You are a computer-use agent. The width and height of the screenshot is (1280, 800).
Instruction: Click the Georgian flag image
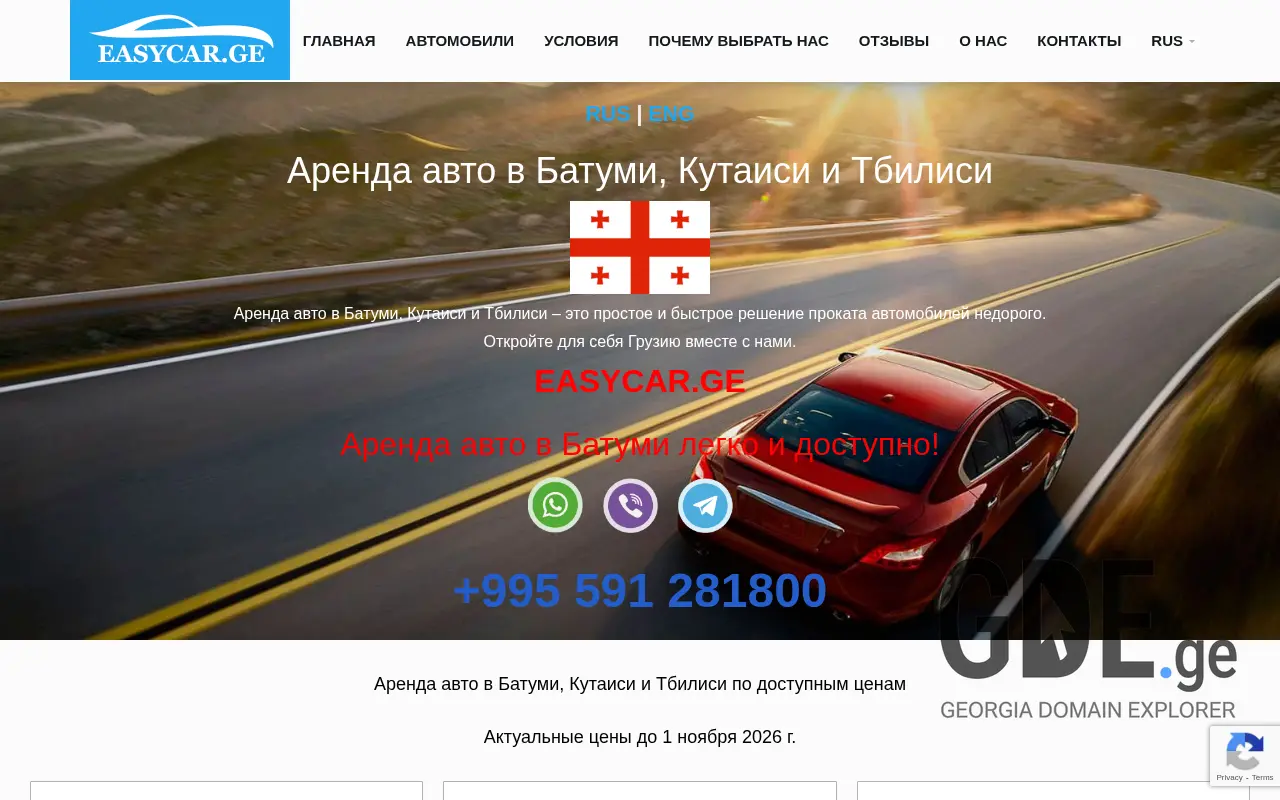[639, 247]
